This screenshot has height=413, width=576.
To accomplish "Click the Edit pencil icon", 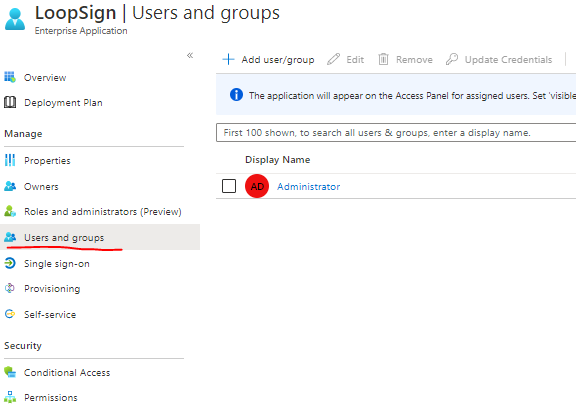I will [x=333, y=59].
